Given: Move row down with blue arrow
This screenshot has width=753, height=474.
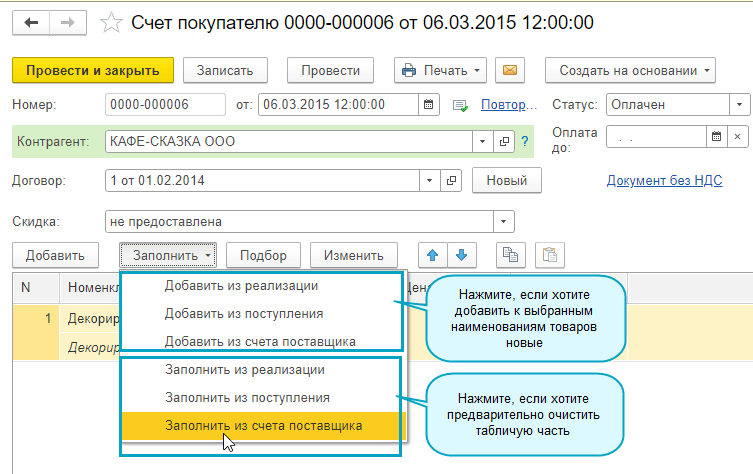Looking at the screenshot, I should tap(461, 255).
